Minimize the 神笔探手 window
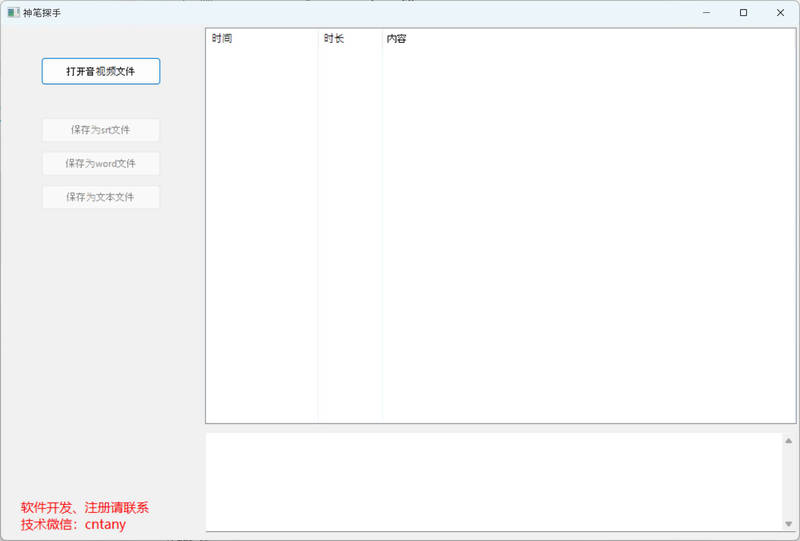This screenshot has height=541, width=800. coord(707,12)
